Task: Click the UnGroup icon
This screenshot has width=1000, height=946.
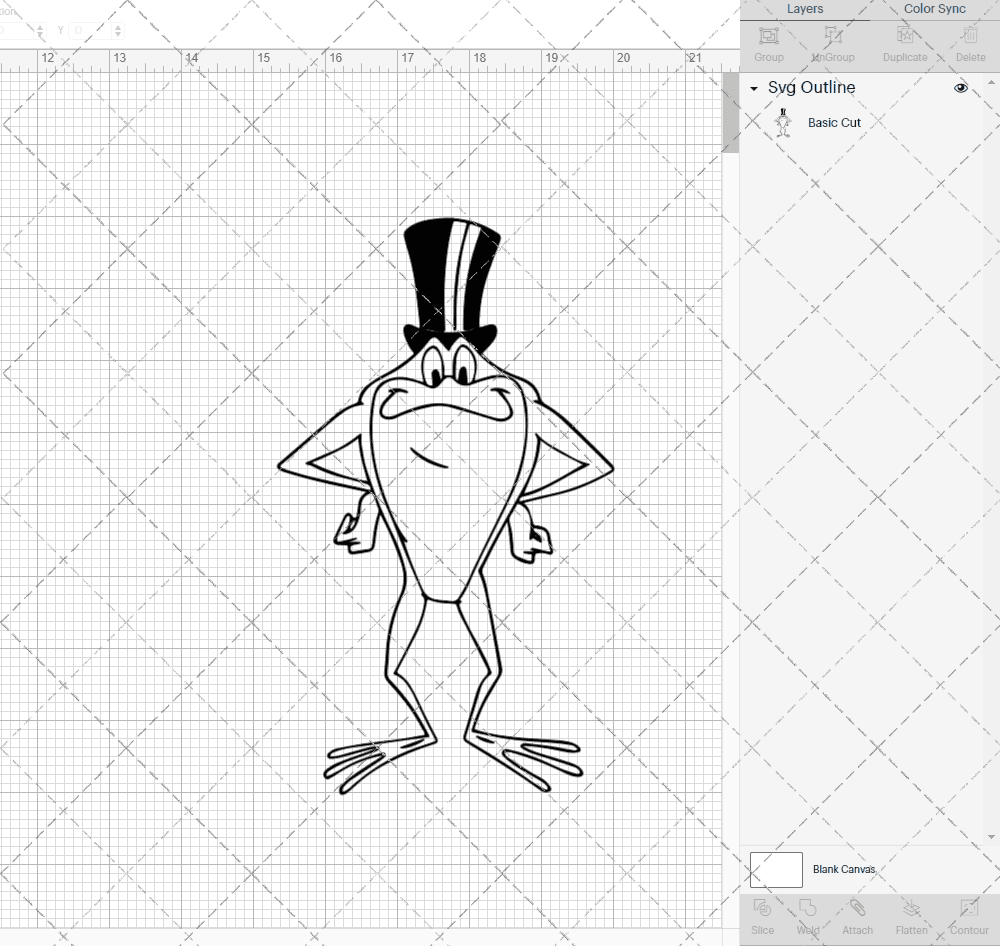Action: pos(832,42)
